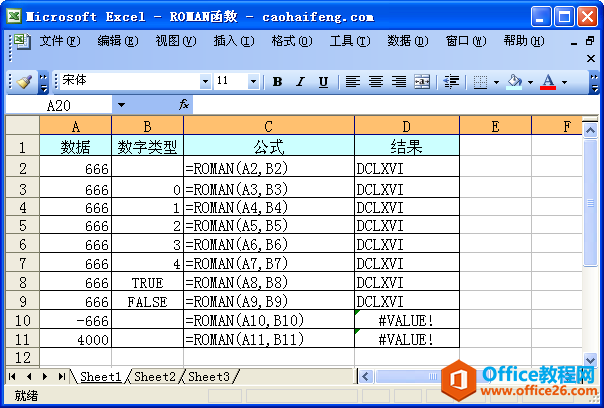Screen dimensions: 604x408
Task: Click the Format Painter brush icon
Action: pyautogui.click(x=24, y=82)
